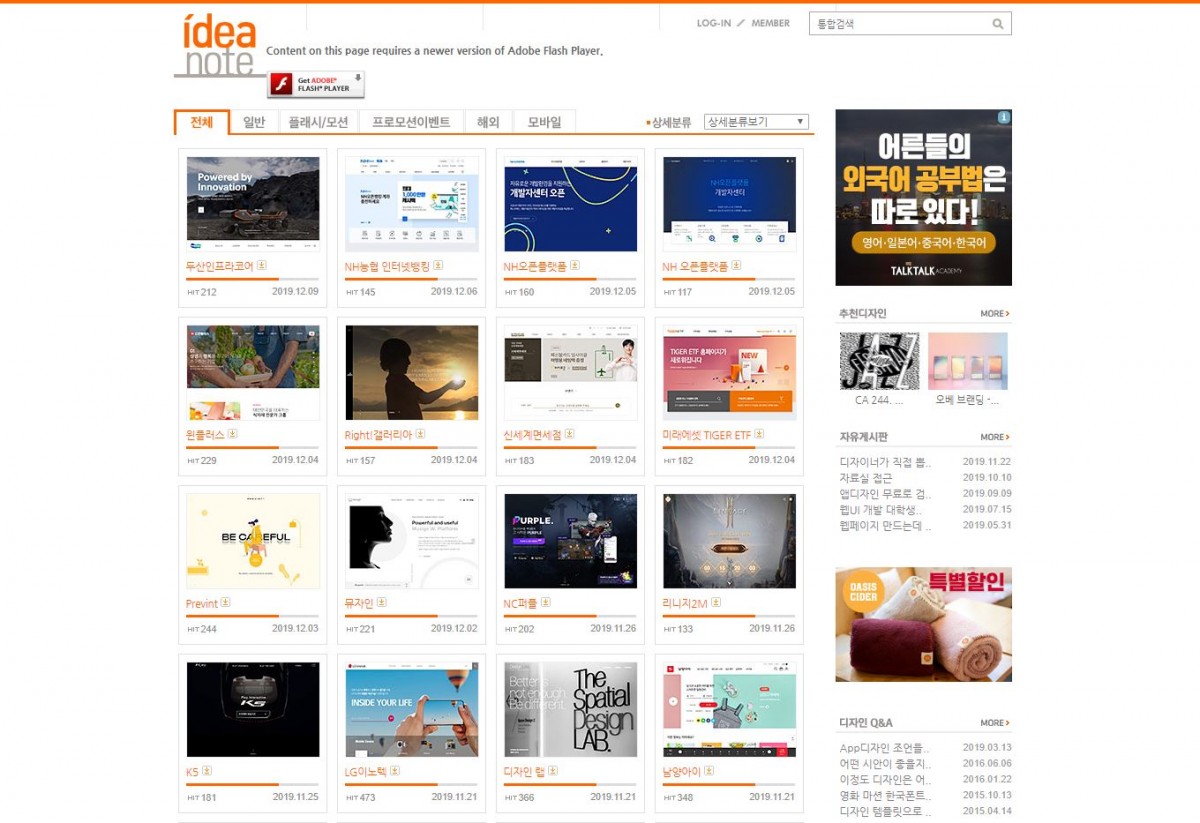
Task: Open the 모바일 tab
Action: (x=544, y=122)
